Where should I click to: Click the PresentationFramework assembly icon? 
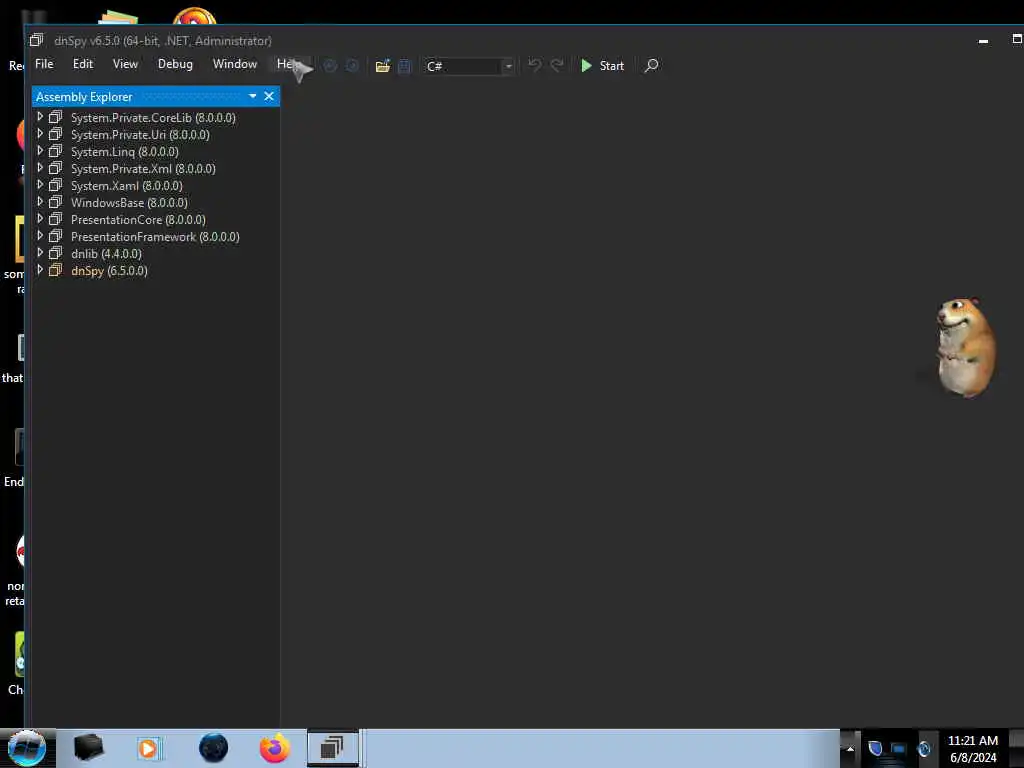point(56,236)
